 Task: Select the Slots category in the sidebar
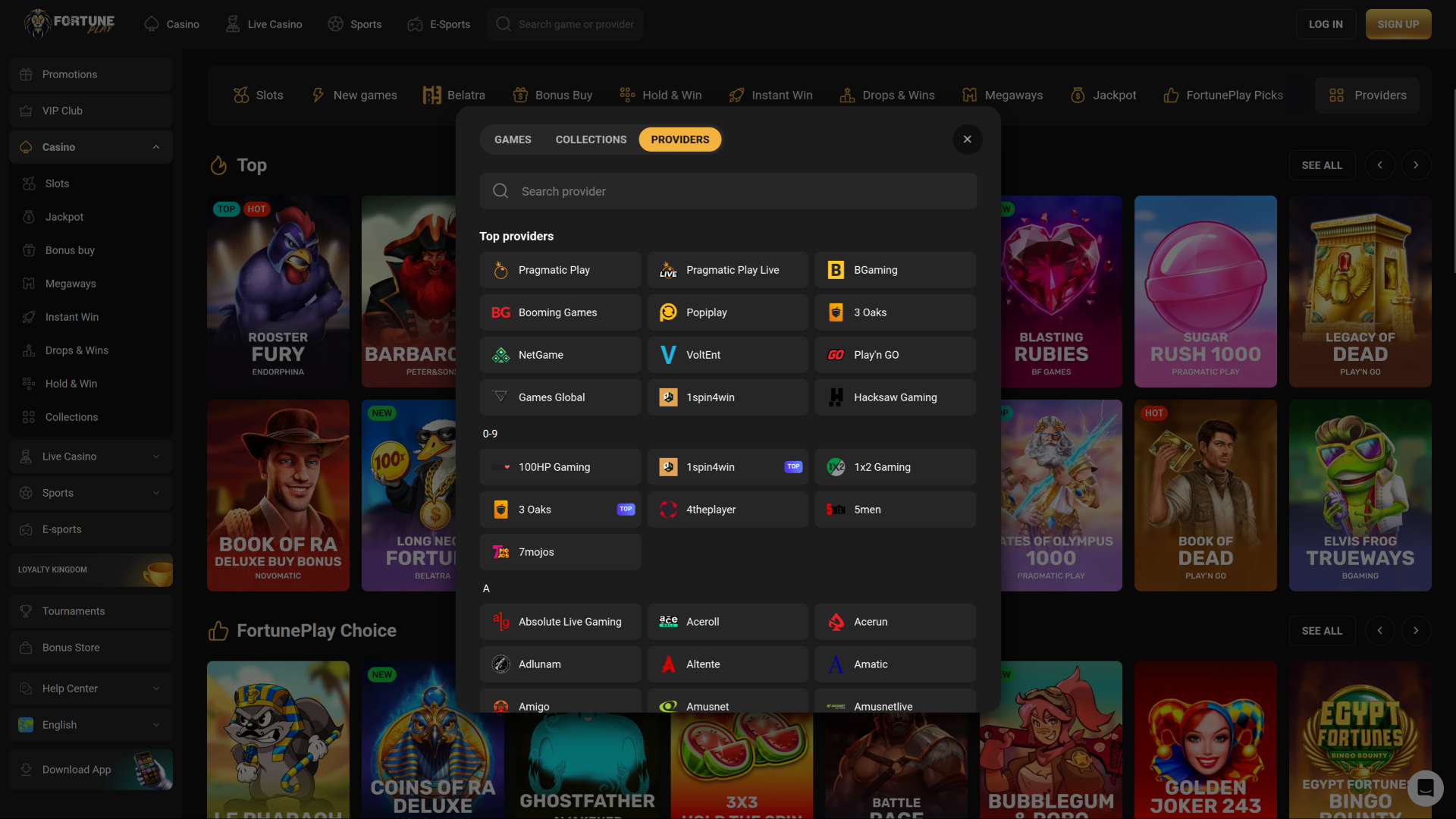tap(56, 183)
